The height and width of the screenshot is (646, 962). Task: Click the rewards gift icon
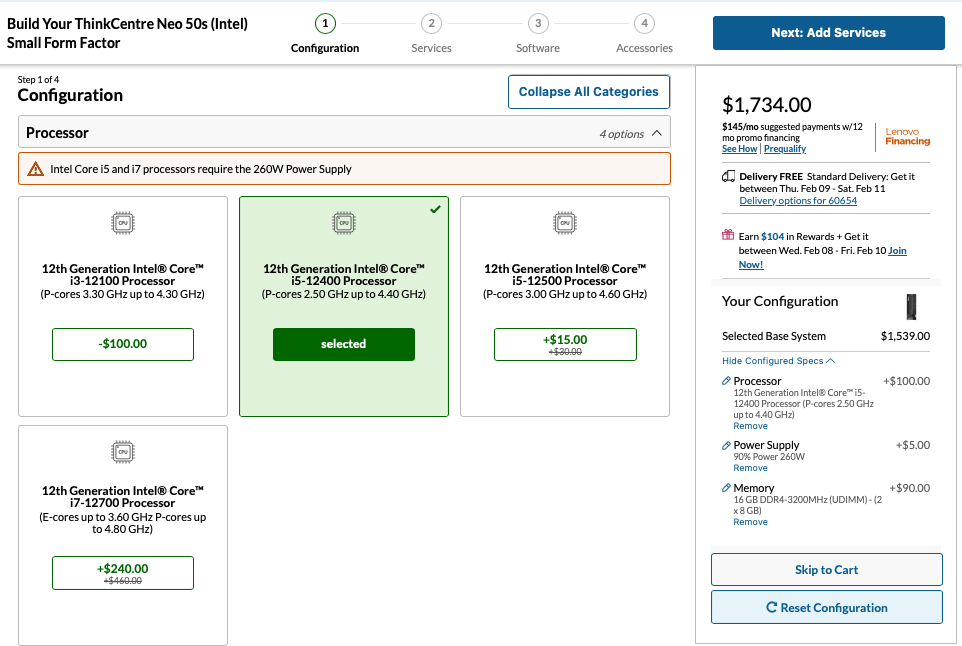[728, 235]
